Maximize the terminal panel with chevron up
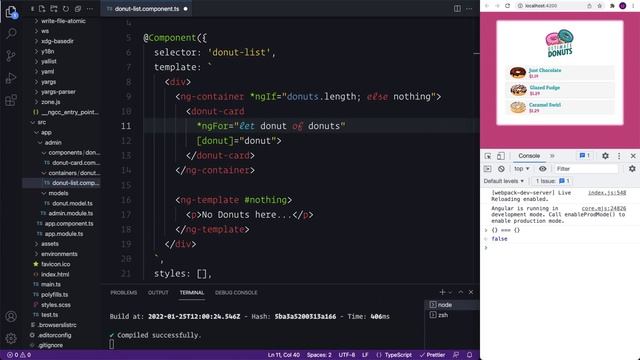 [x=461, y=292]
